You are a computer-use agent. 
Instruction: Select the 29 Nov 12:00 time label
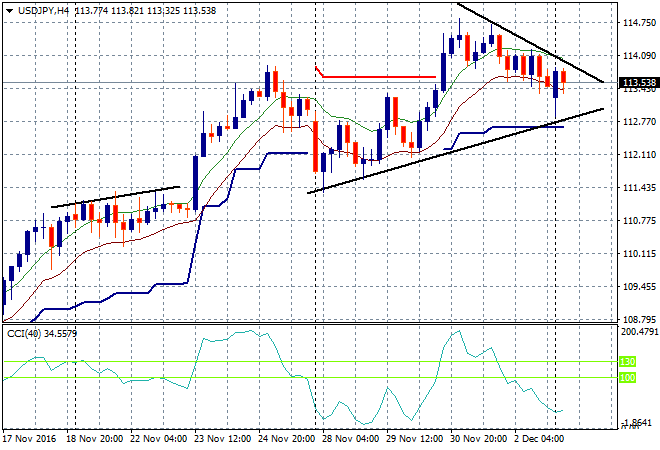[x=415, y=438]
